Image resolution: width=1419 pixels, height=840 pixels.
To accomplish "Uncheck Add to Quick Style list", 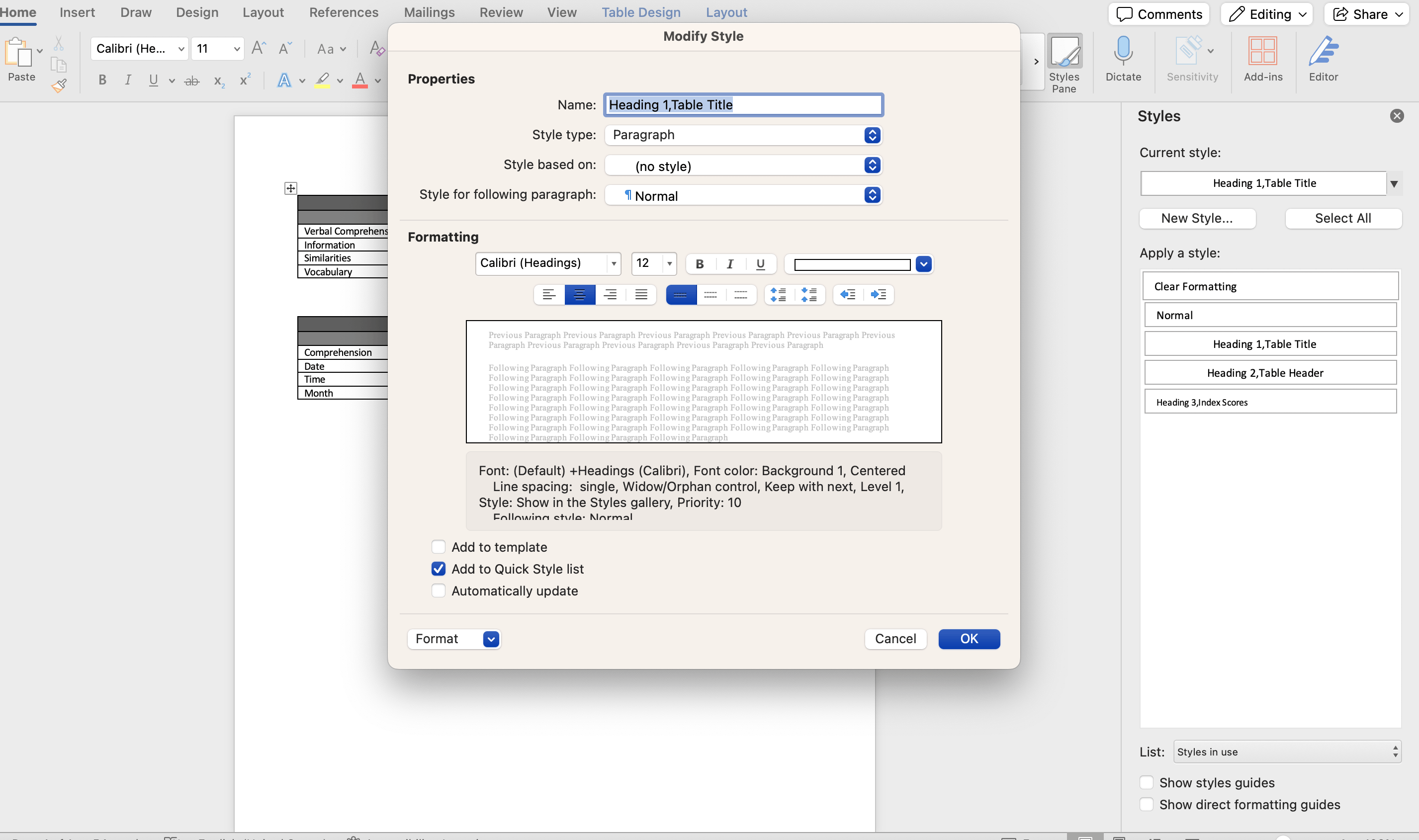I will click(438, 569).
